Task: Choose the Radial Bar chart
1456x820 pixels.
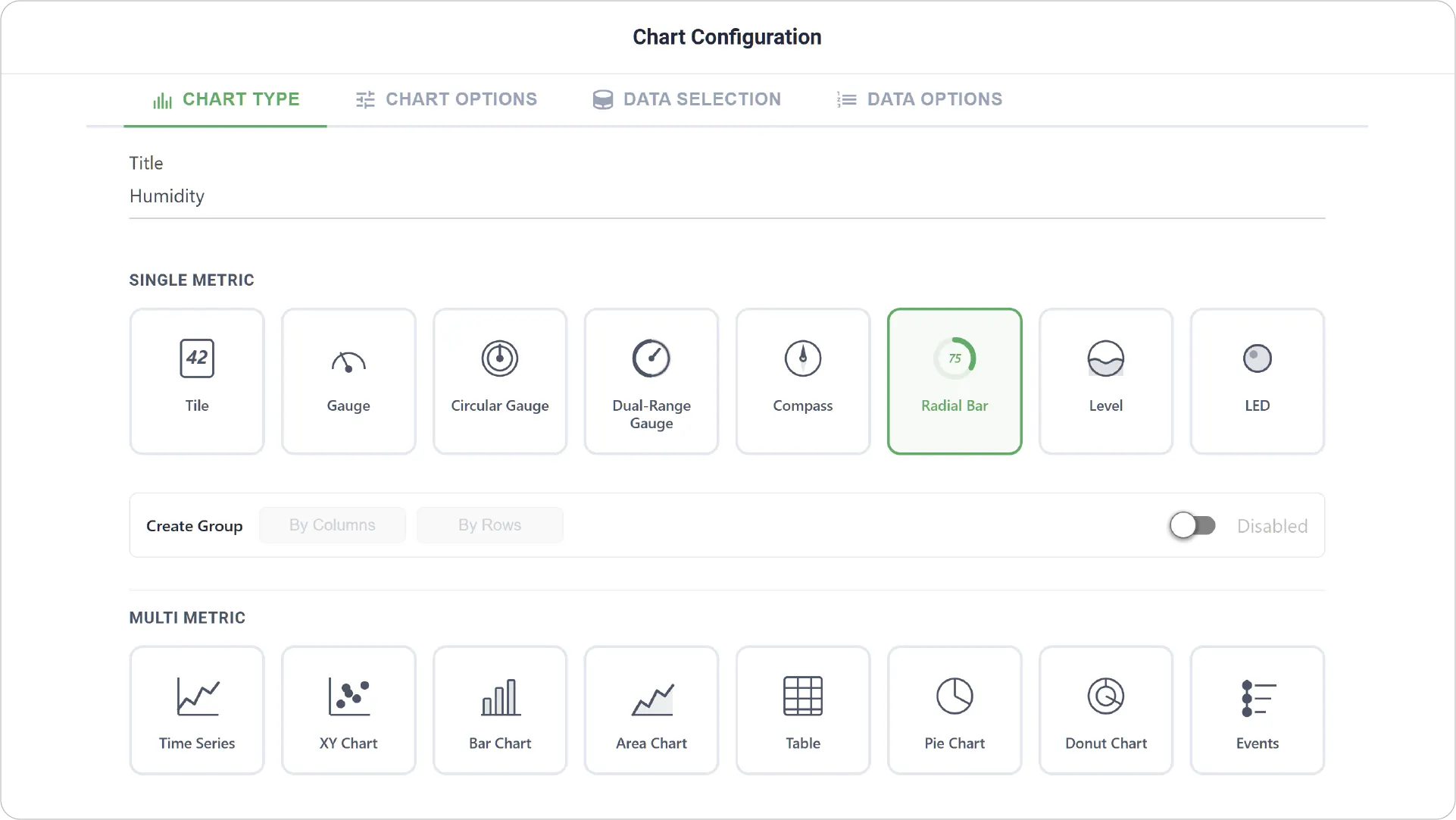Action: [955, 381]
